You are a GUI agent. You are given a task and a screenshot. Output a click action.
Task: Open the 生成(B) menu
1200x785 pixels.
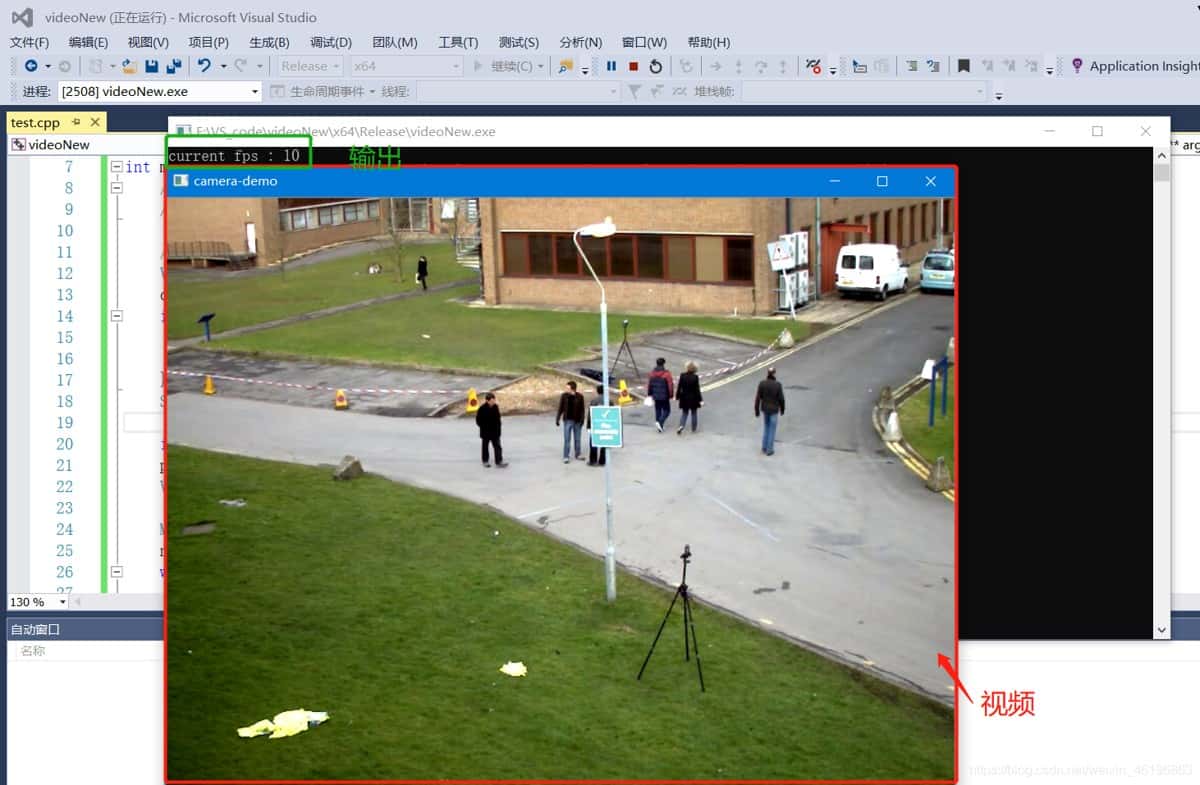pyautogui.click(x=269, y=42)
